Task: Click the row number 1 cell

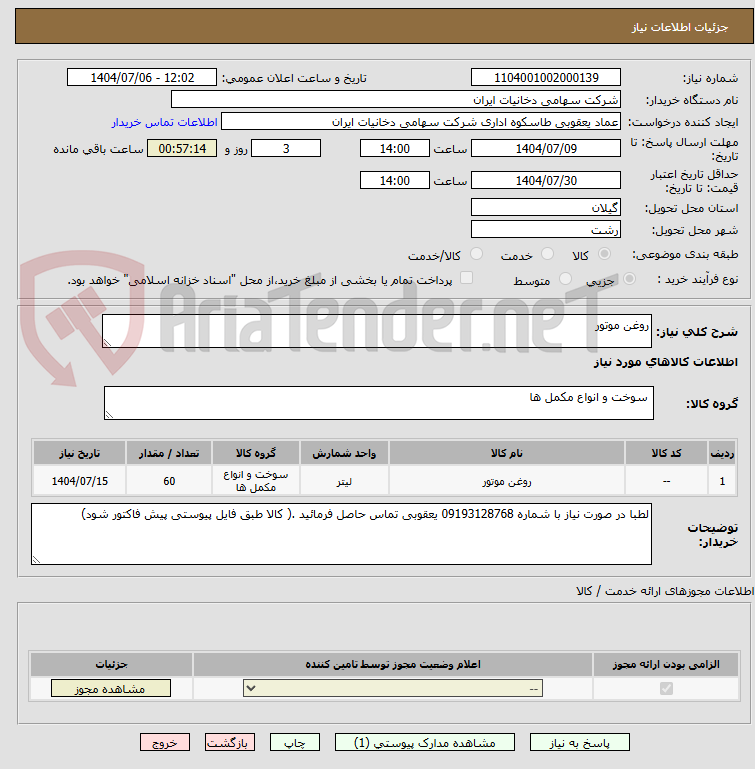Action: [722, 481]
